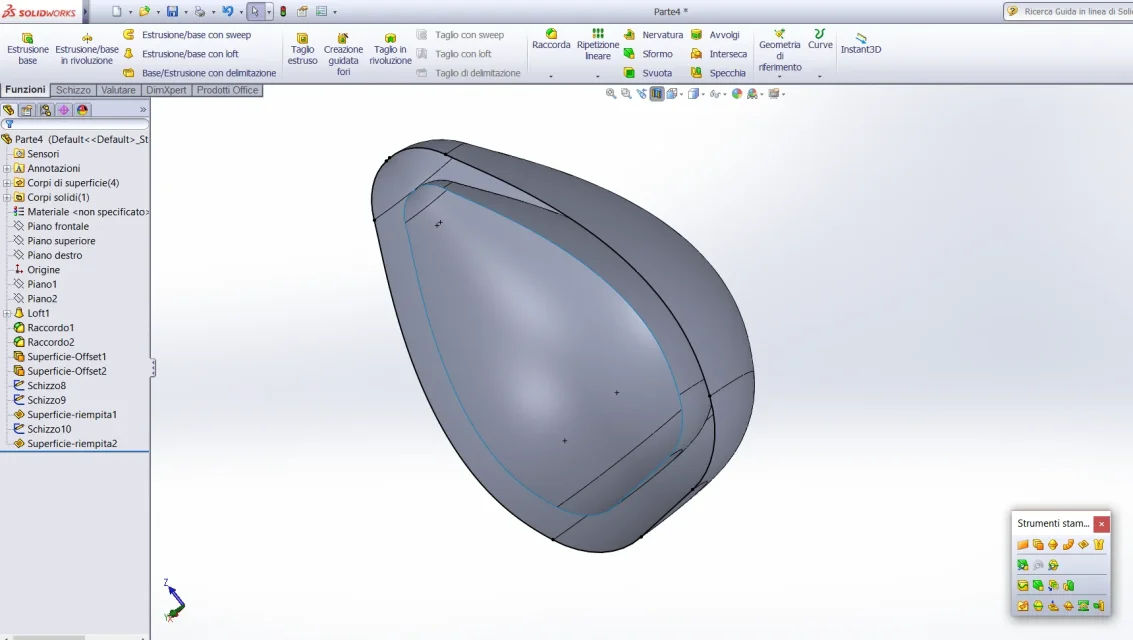Select the Estrusione base tool
1133x640 pixels.
(x=27, y=48)
